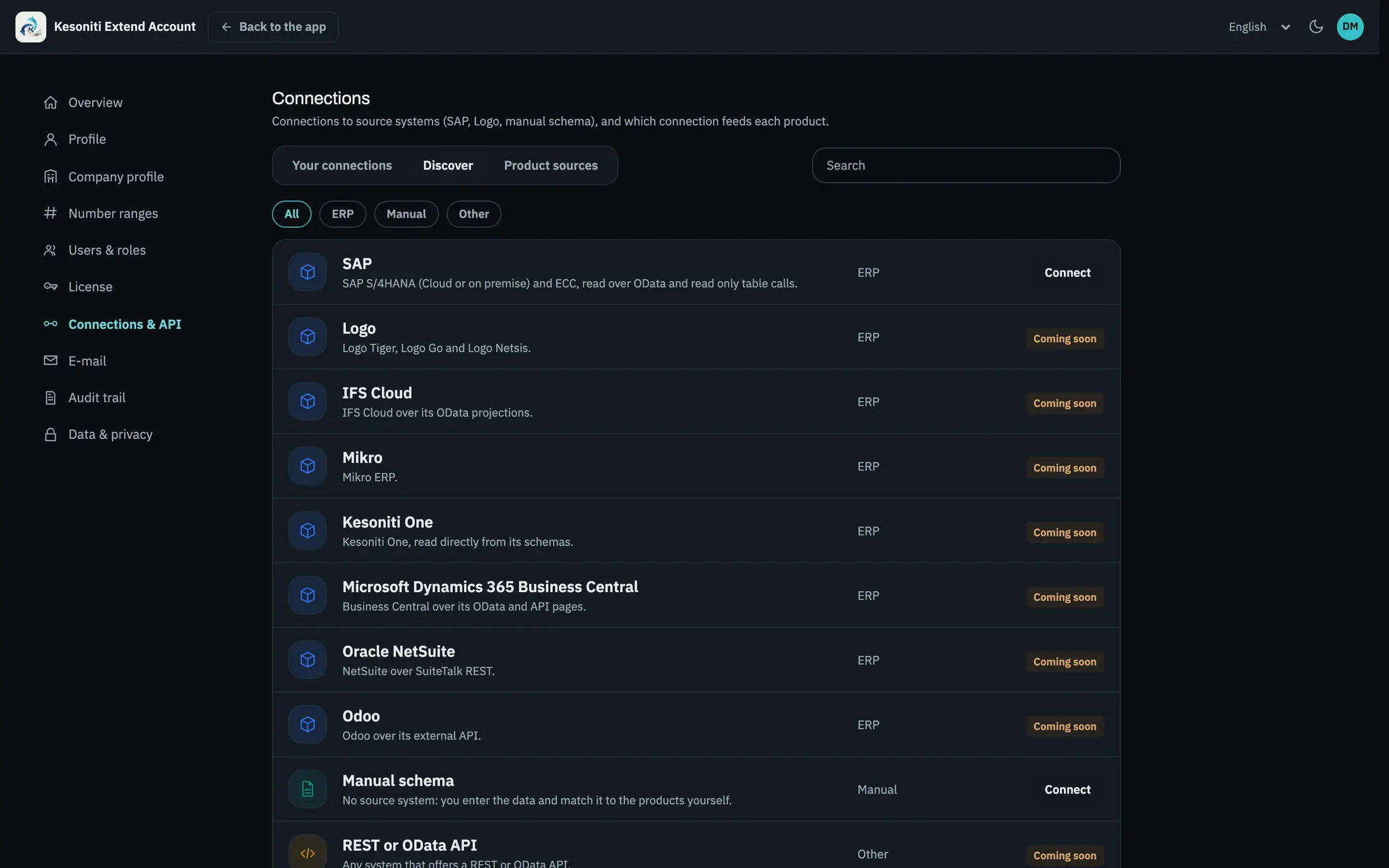The height and width of the screenshot is (868, 1389).
Task: Click the Kesoniti Extend Account title
Action: point(125,27)
